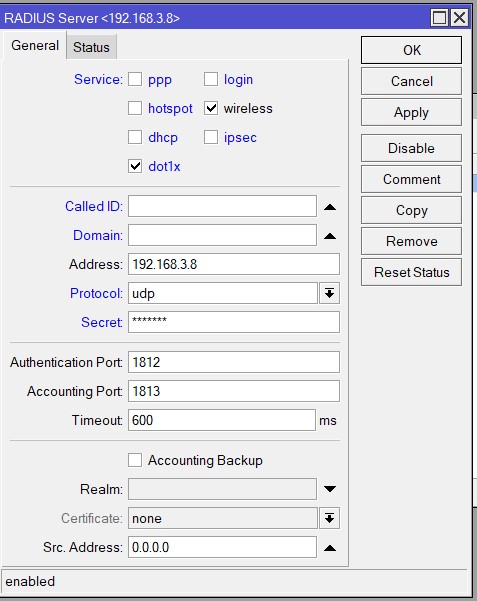Collapse the Called ID field arrow

pyautogui.click(x=330, y=207)
